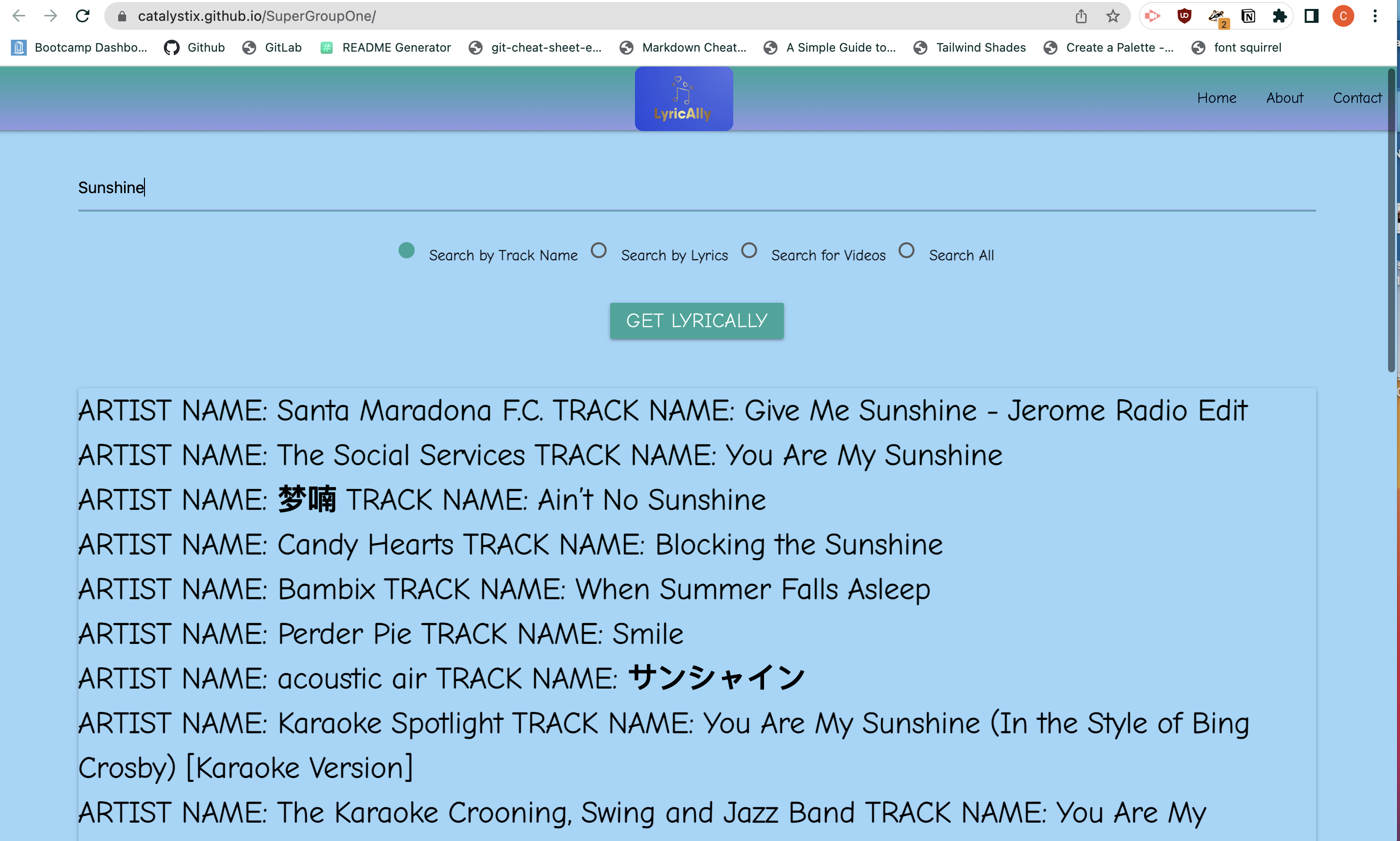Click result Perder Pie Smile
The height and width of the screenshot is (841, 1400).
[x=381, y=633]
